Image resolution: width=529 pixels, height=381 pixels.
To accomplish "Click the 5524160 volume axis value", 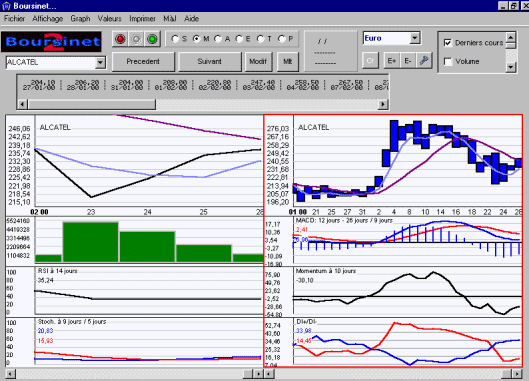I will tap(18, 221).
